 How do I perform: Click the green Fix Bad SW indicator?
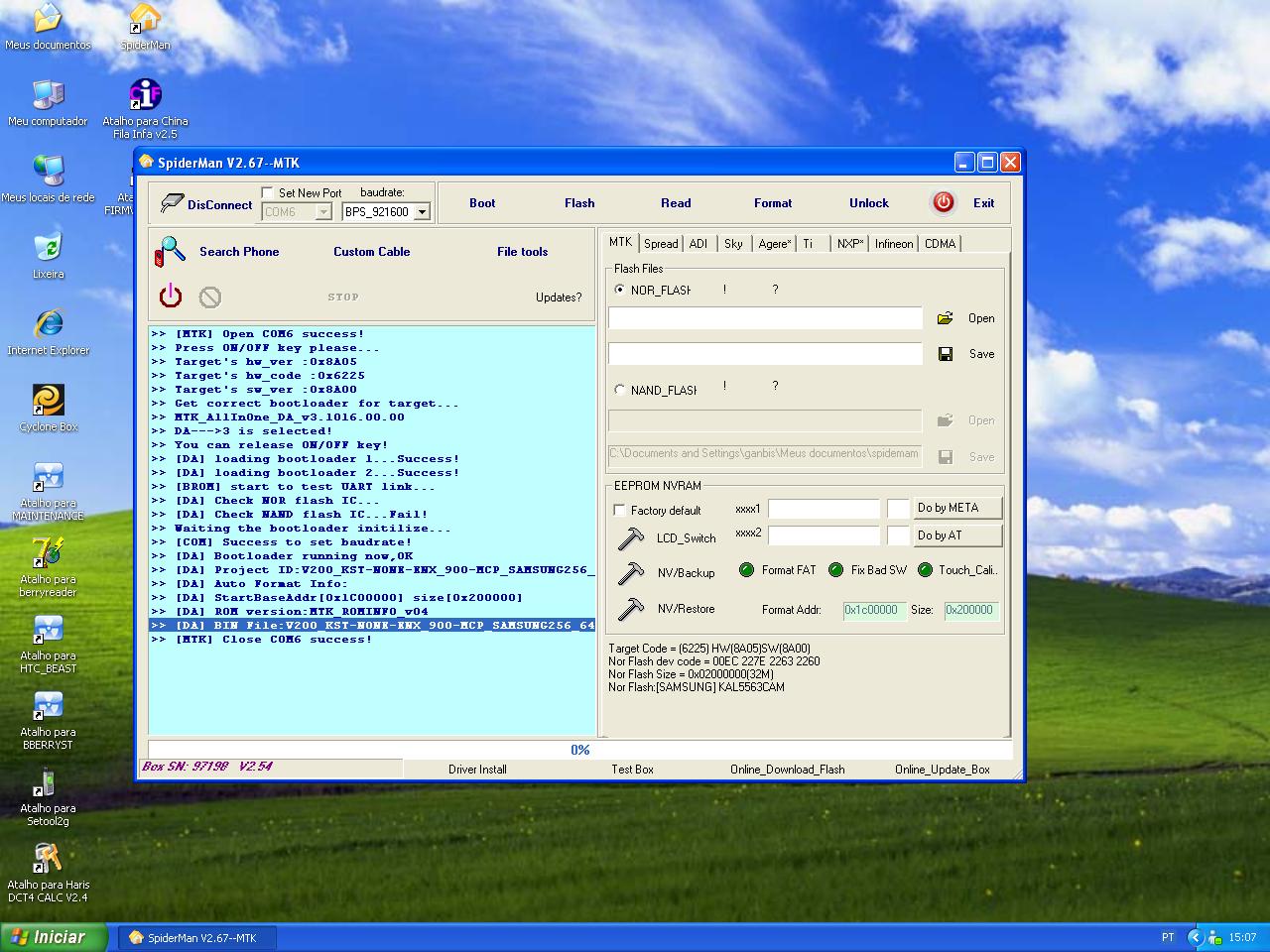point(835,569)
